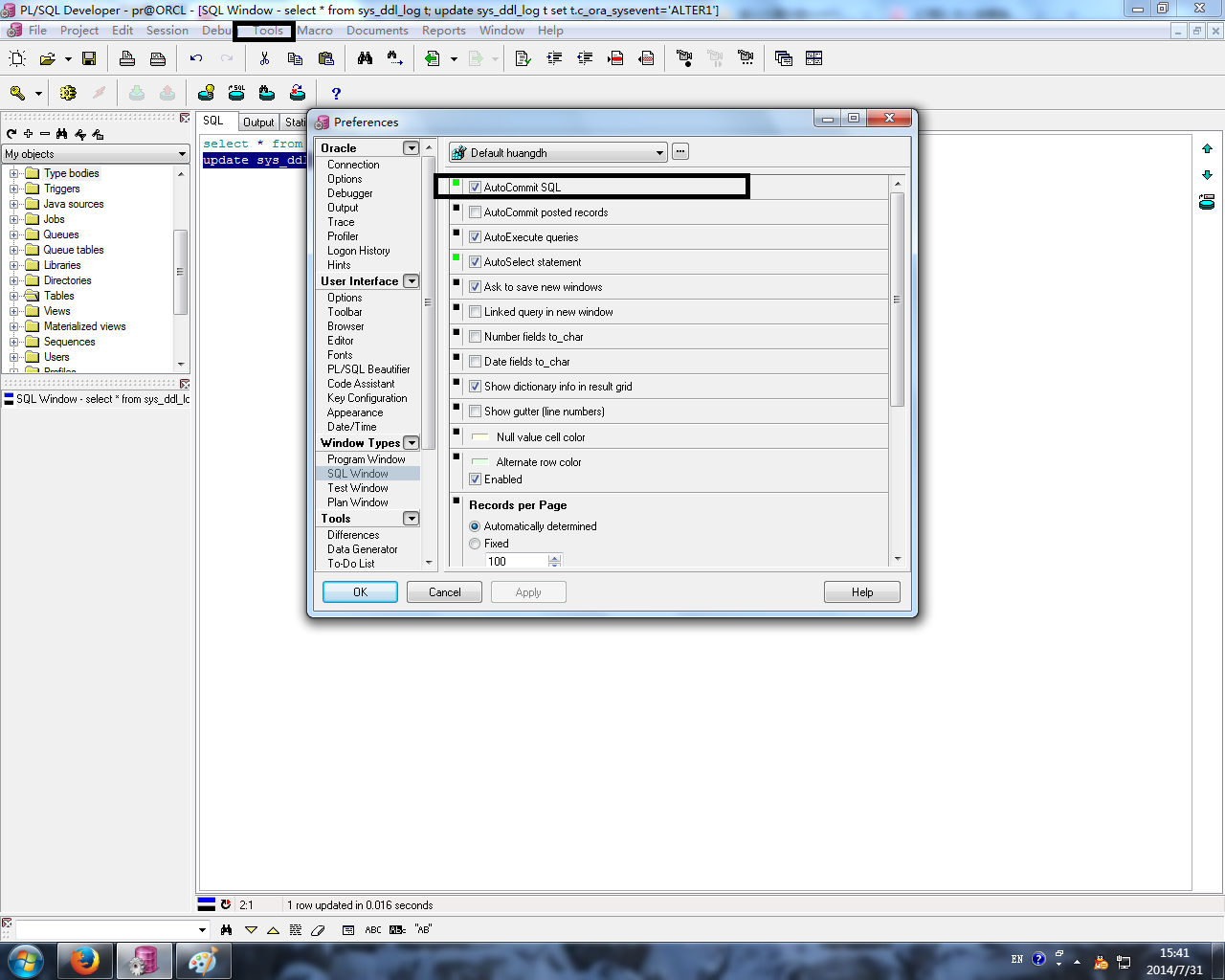Uncheck the AutoCommit SQL checkbox
The height and width of the screenshot is (980, 1225).
[x=475, y=188]
